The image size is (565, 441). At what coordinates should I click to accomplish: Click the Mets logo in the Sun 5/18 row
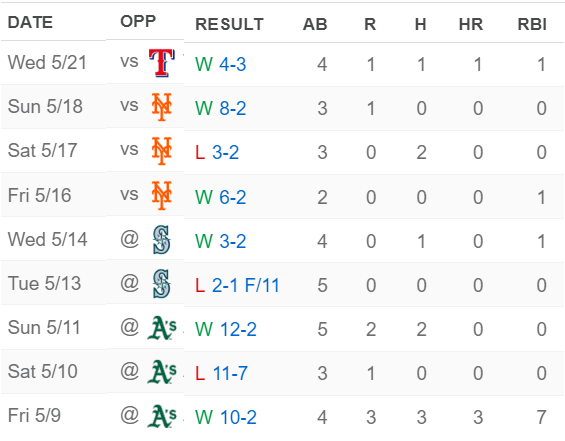(x=162, y=107)
